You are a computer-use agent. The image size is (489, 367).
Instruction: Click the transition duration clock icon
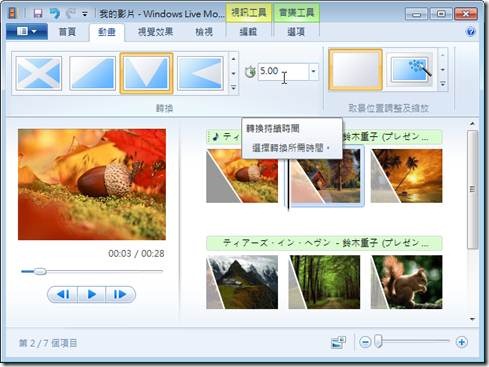tap(250, 71)
